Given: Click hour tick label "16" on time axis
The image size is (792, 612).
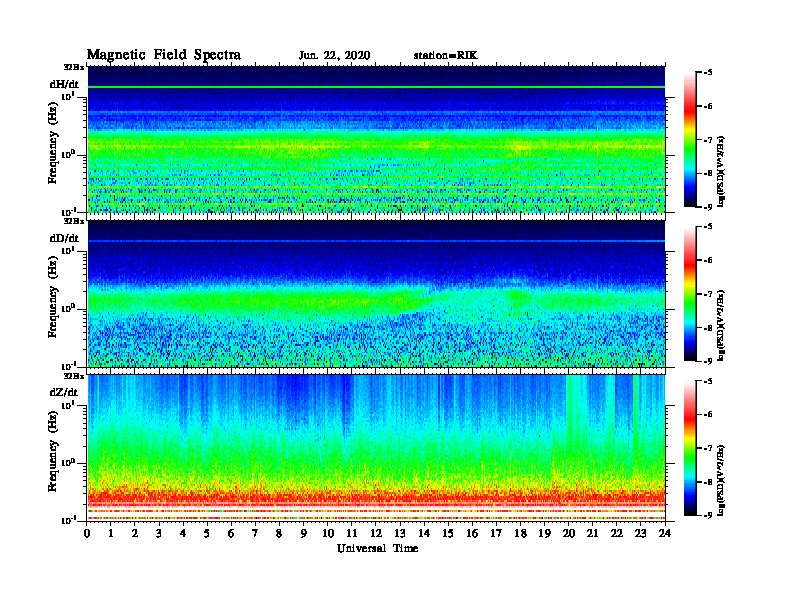Looking at the screenshot, I should [472, 533].
